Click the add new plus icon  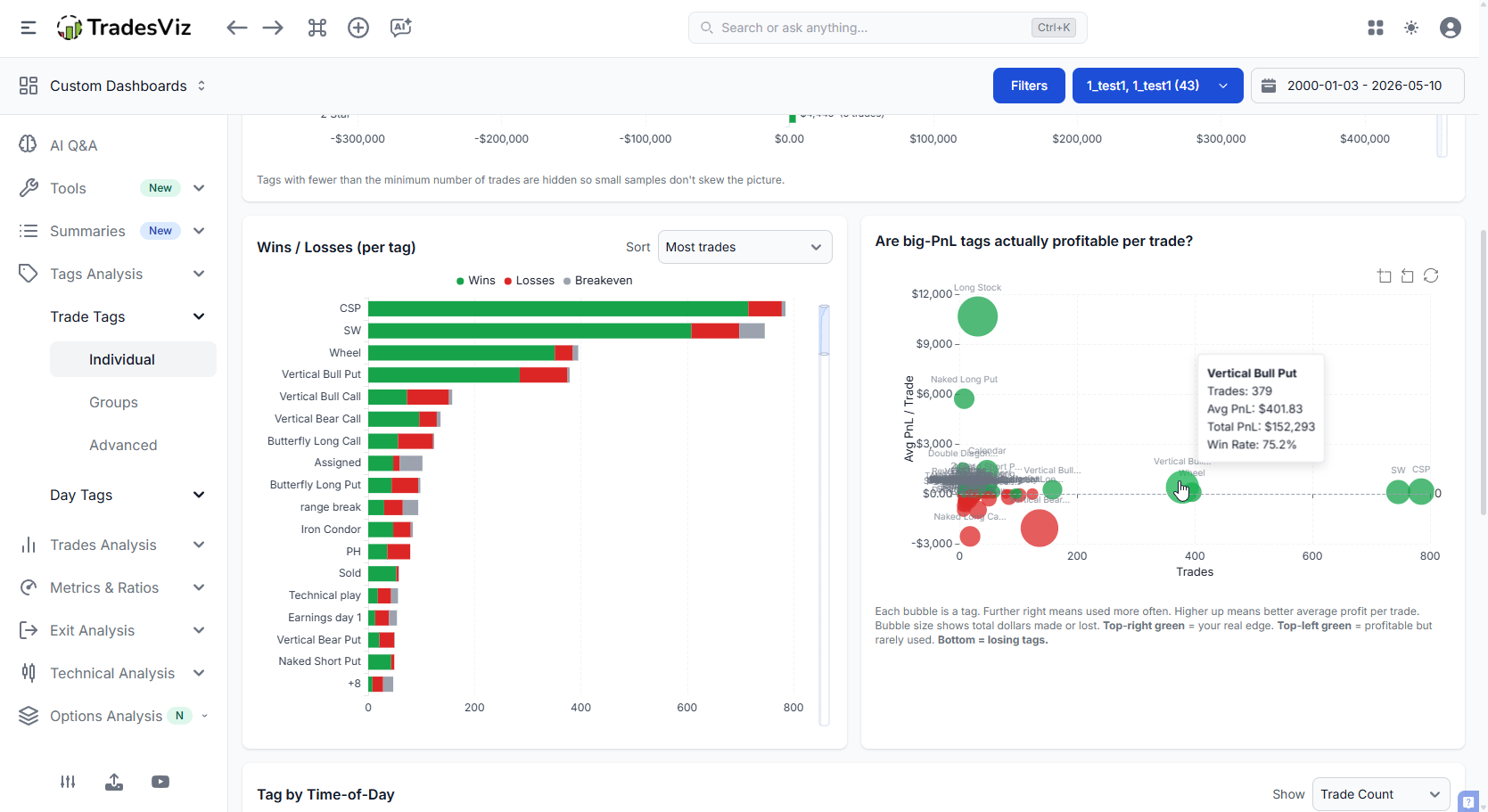click(358, 28)
